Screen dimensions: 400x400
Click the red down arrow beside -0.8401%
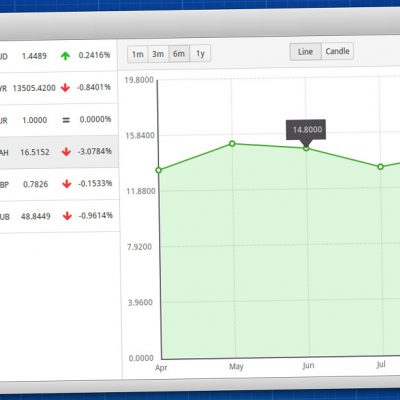pos(65,88)
